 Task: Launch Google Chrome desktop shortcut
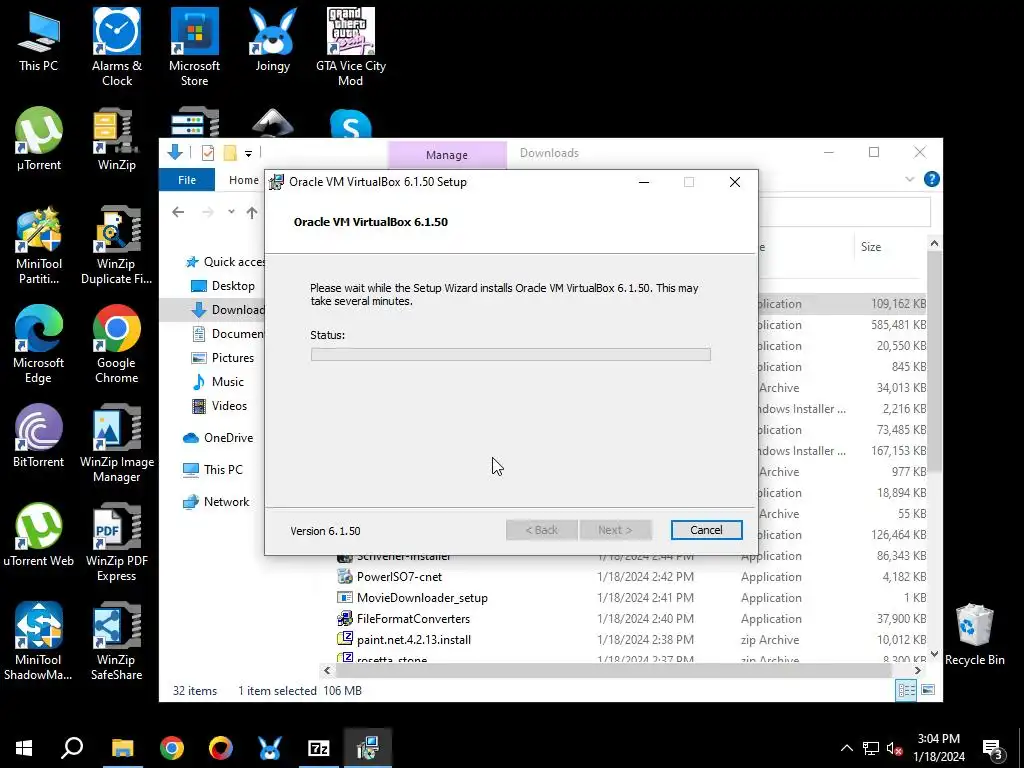coord(116,344)
